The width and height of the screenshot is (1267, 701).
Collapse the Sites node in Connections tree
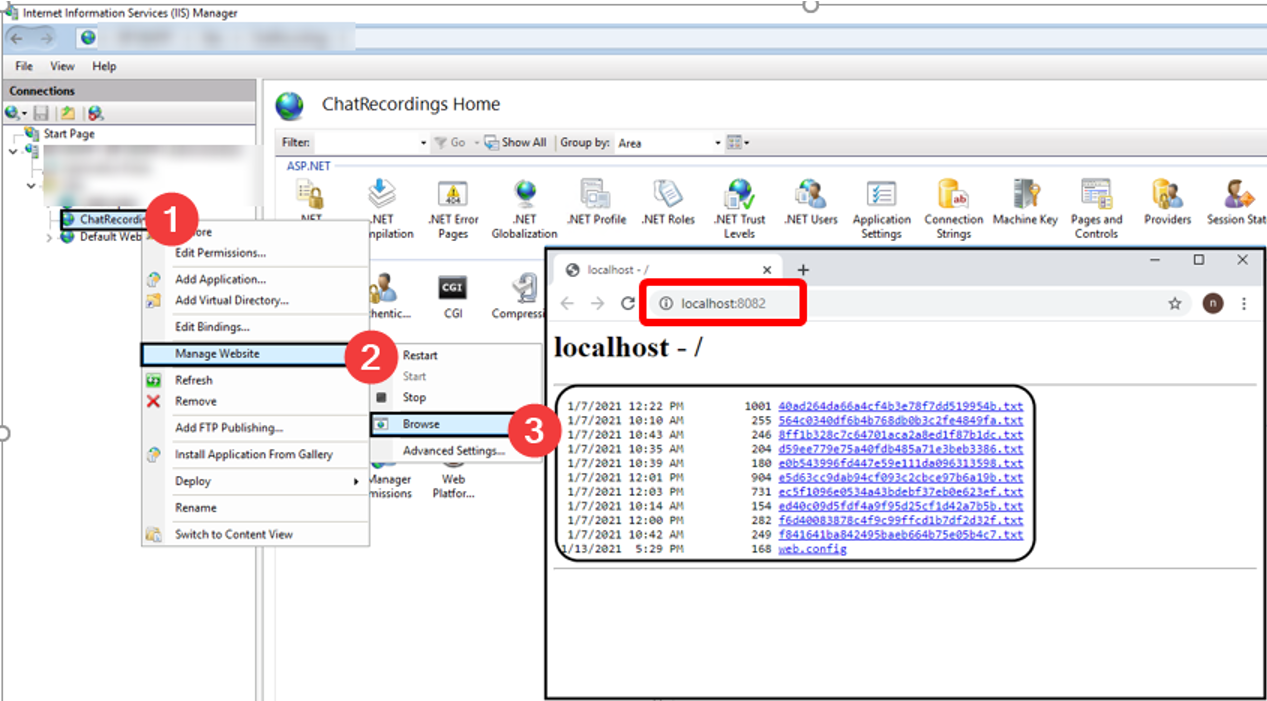tap(31, 185)
